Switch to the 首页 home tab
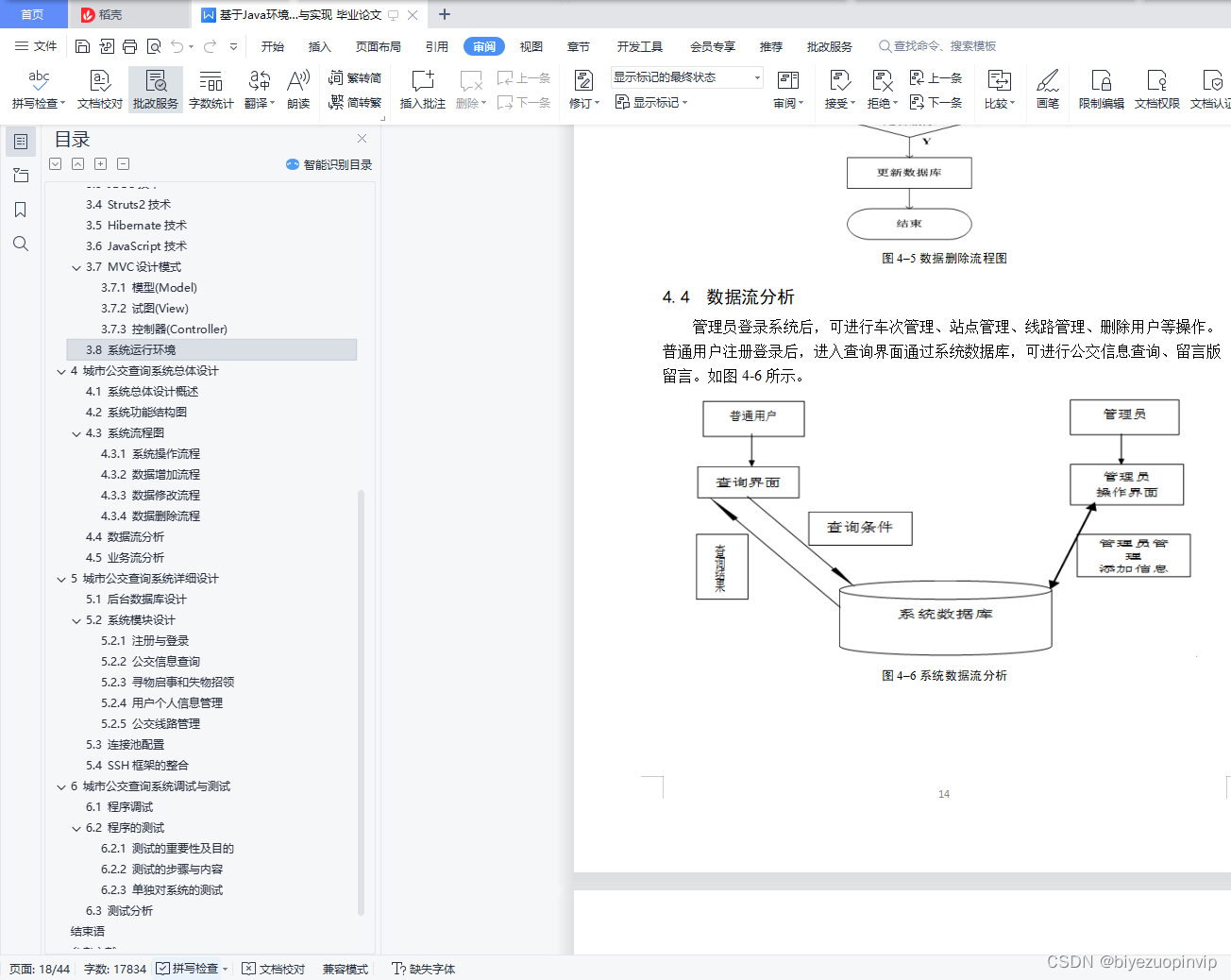The image size is (1231, 980). [33, 14]
